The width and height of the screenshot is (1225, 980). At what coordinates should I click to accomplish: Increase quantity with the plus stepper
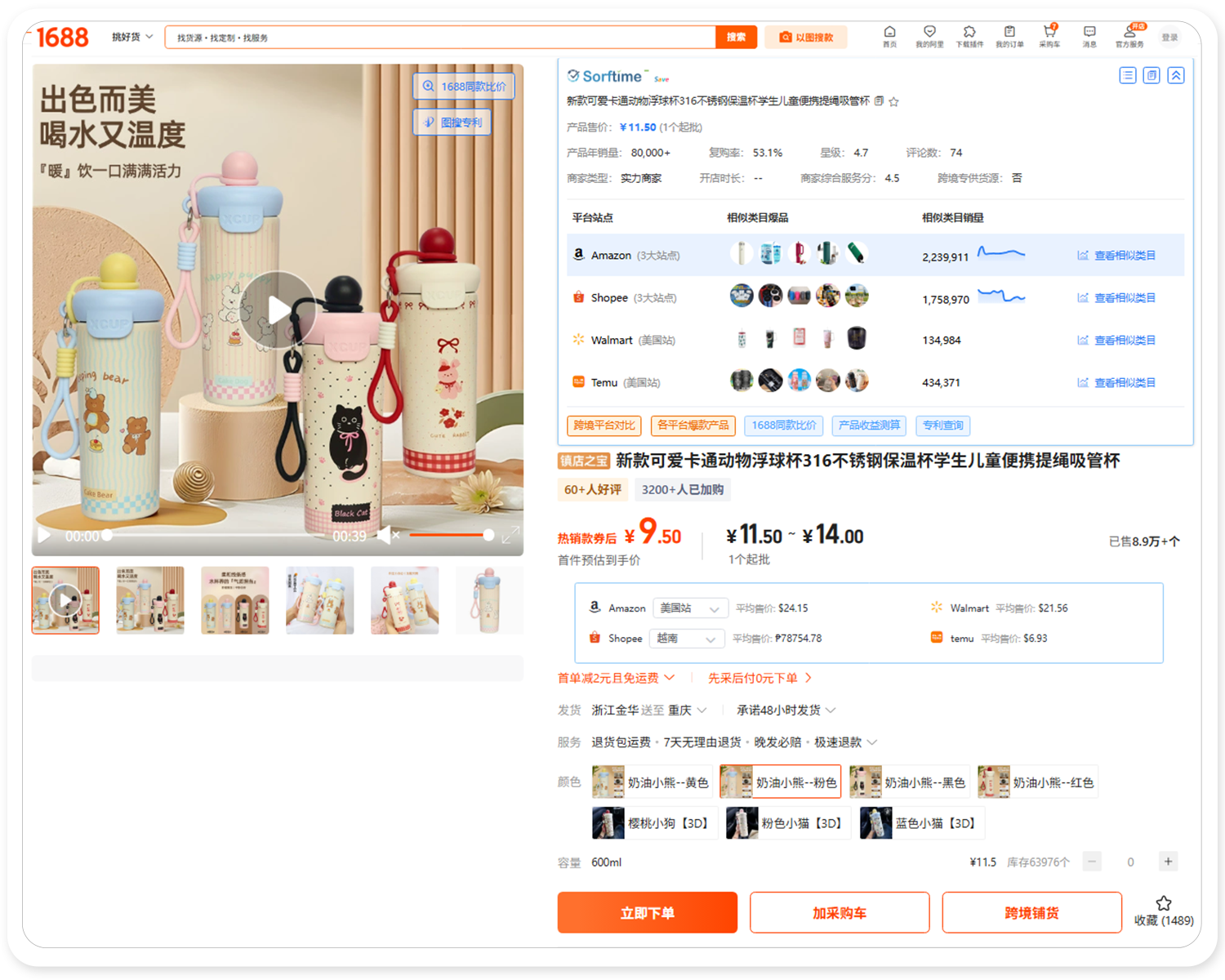pyautogui.click(x=1168, y=862)
